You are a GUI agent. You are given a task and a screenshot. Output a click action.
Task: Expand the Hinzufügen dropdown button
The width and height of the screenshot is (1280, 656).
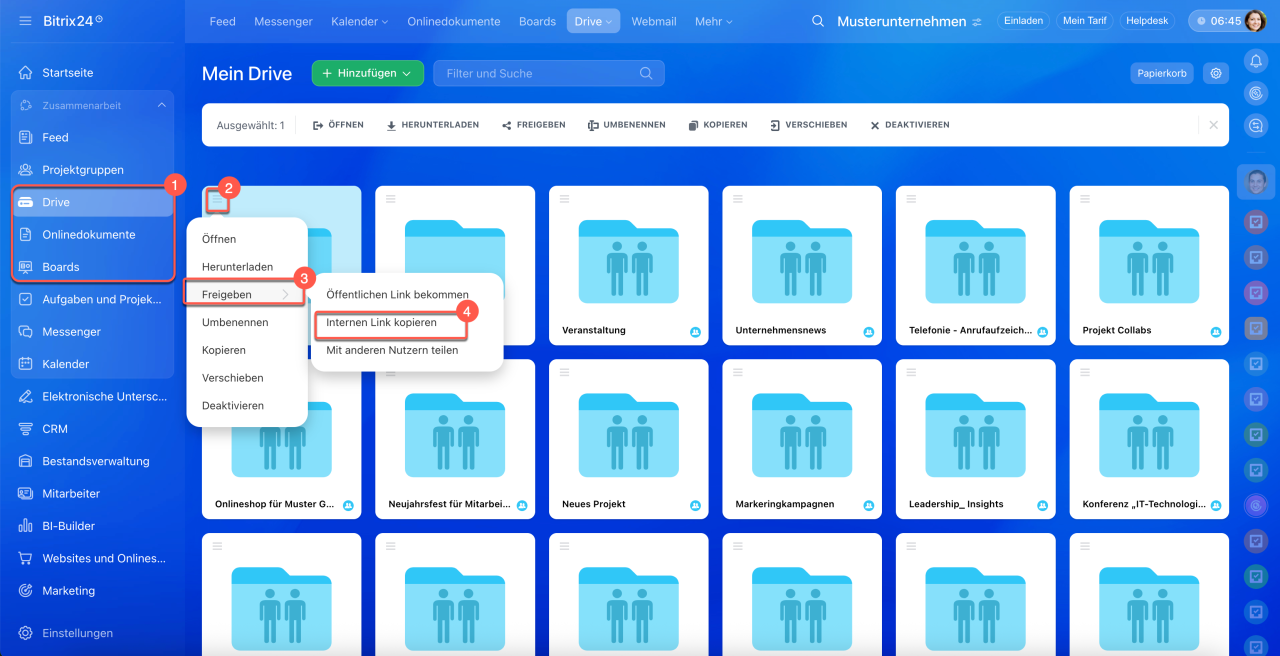(367, 73)
